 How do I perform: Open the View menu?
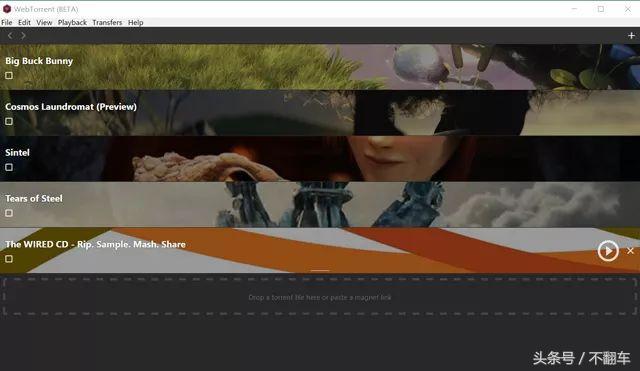click(x=44, y=22)
